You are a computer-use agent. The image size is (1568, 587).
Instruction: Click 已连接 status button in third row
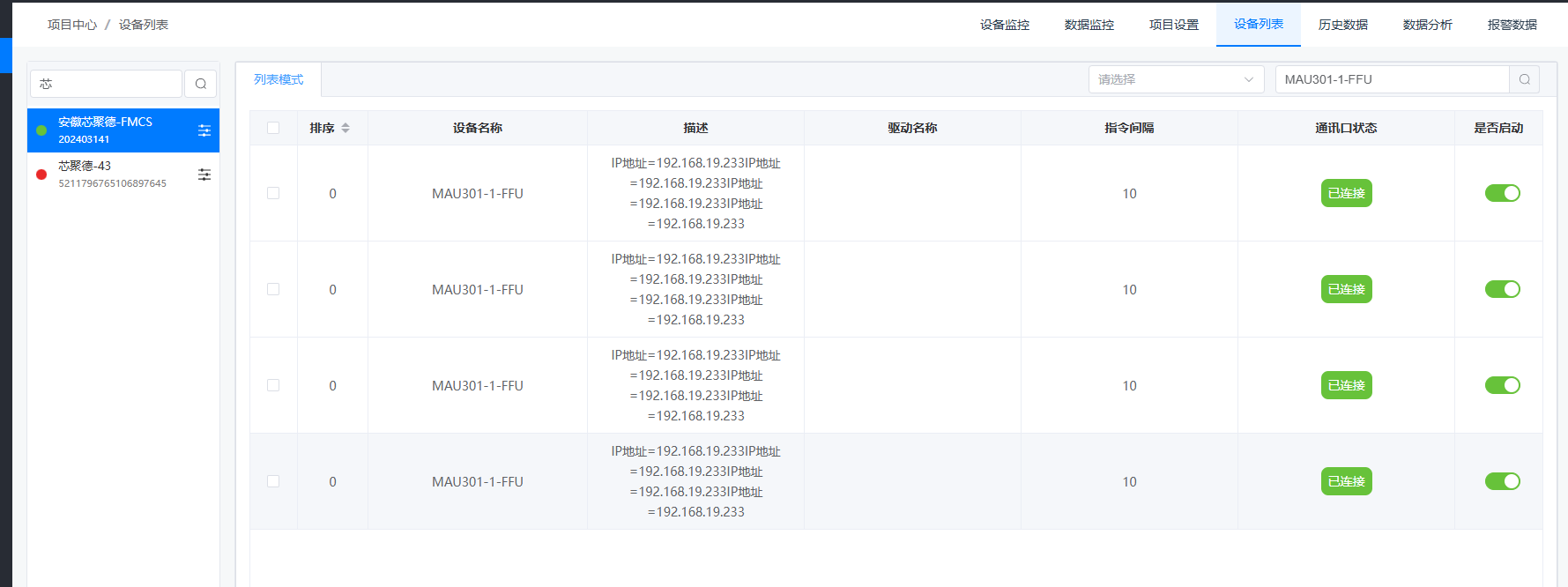click(x=1347, y=385)
